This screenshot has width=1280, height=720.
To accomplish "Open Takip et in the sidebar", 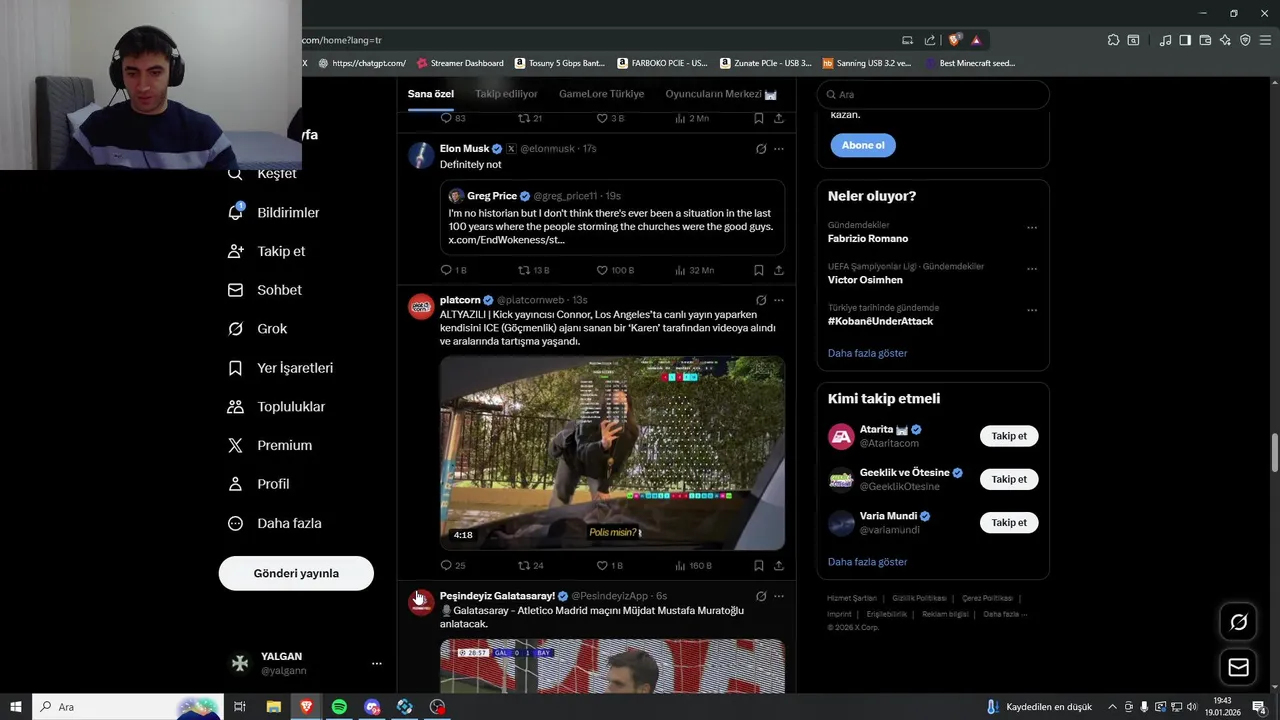I will tap(267, 251).
